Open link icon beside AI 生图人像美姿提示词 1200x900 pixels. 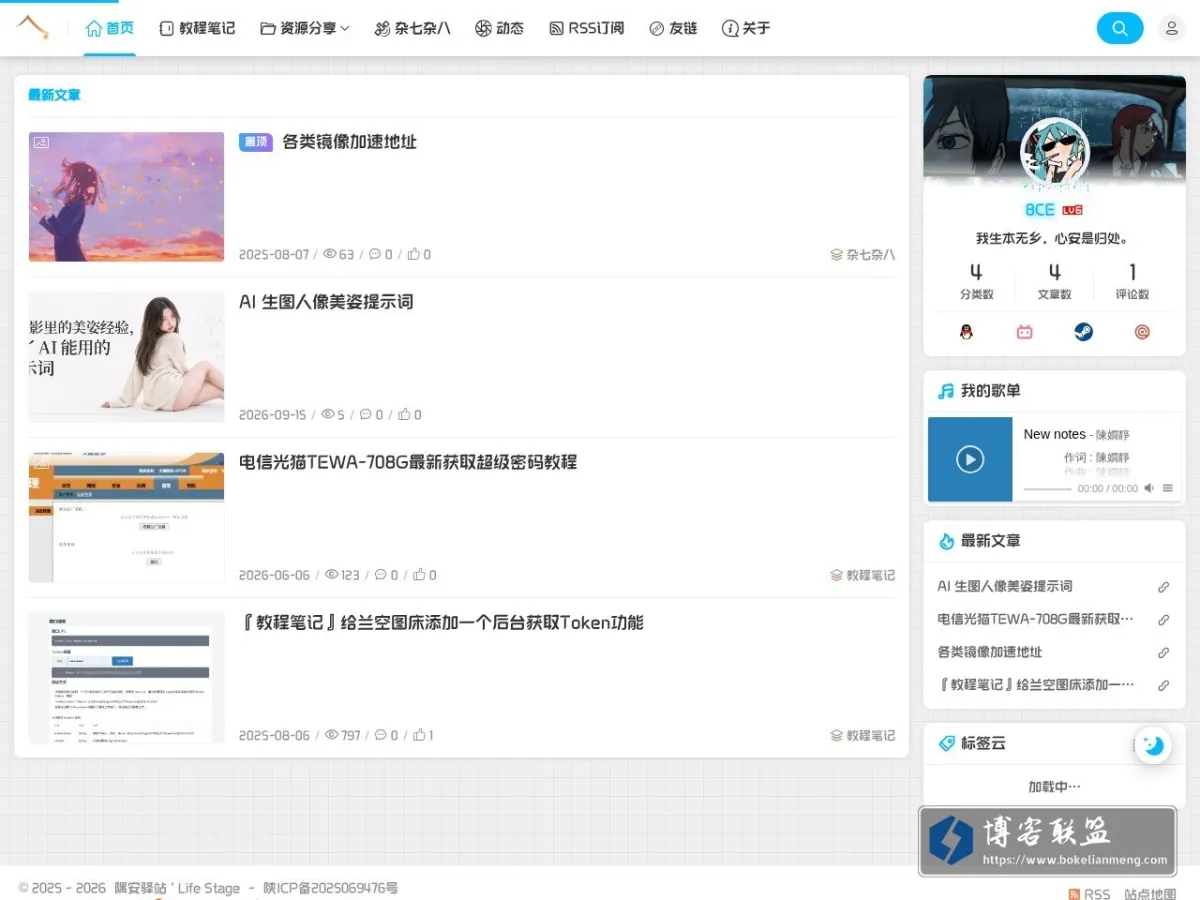pos(1164,587)
